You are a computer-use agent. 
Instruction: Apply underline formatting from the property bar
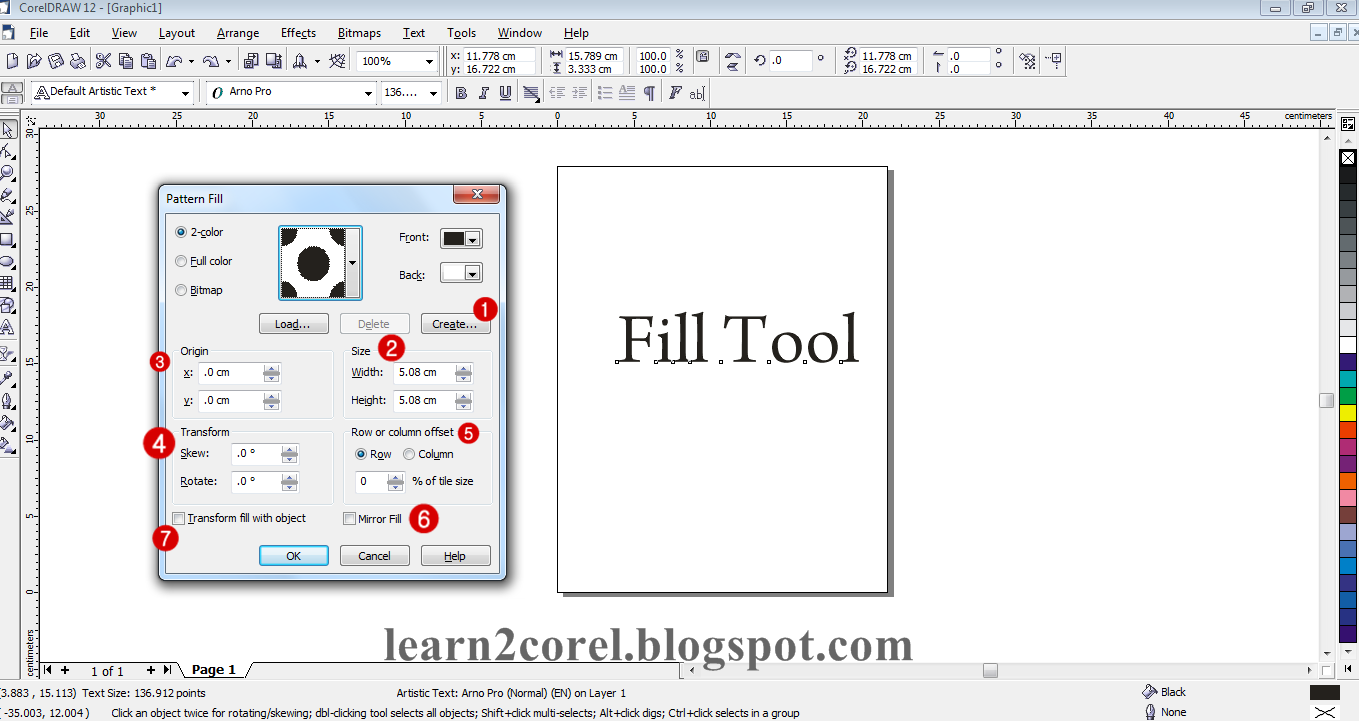pyautogui.click(x=505, y=92)
